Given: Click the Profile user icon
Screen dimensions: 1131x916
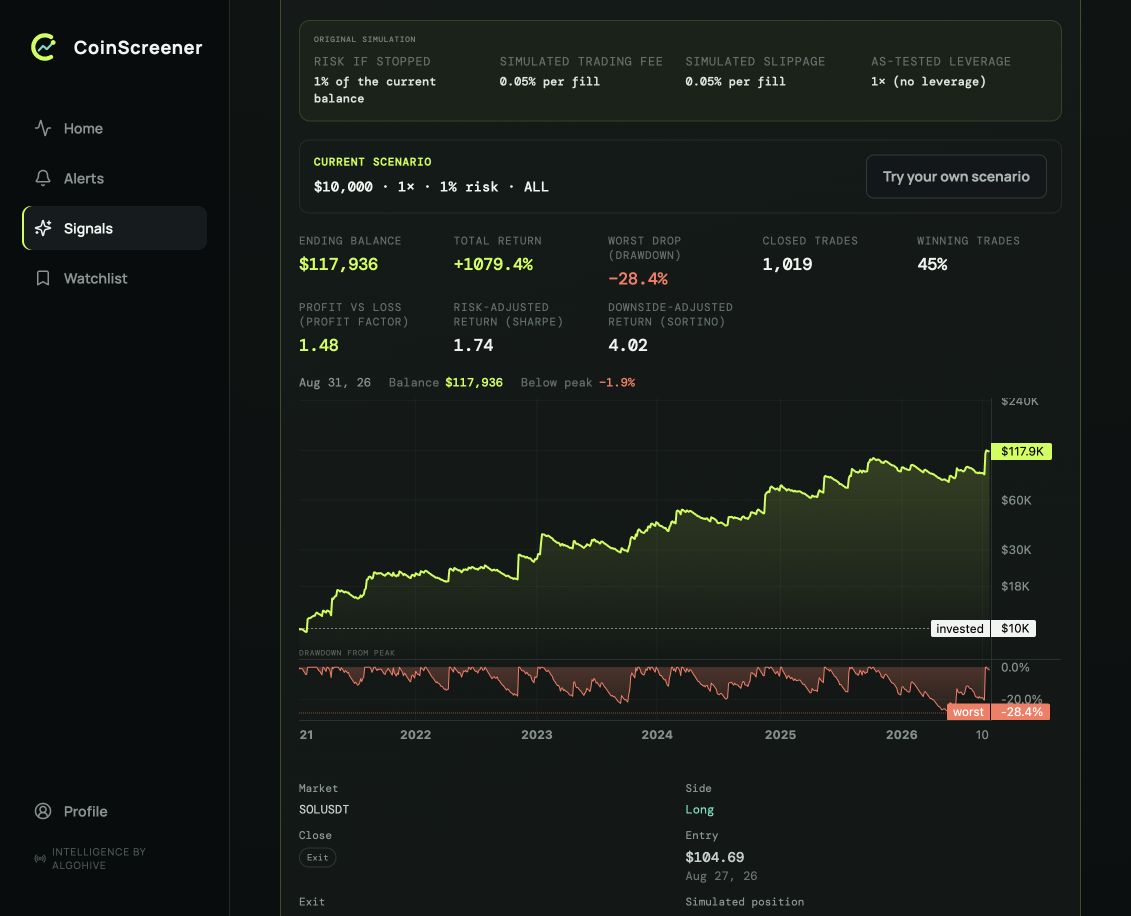Looking at the screenshot, I should 43,811.
